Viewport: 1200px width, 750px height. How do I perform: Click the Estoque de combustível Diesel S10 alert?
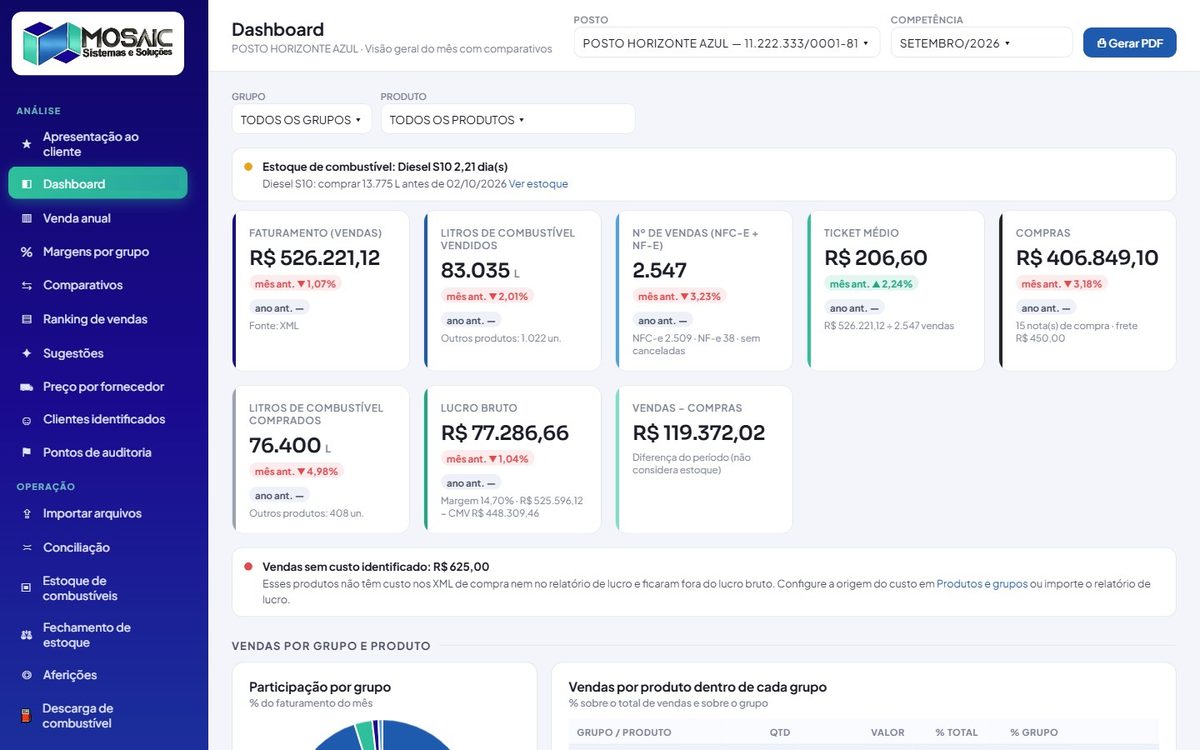(704, 175)
